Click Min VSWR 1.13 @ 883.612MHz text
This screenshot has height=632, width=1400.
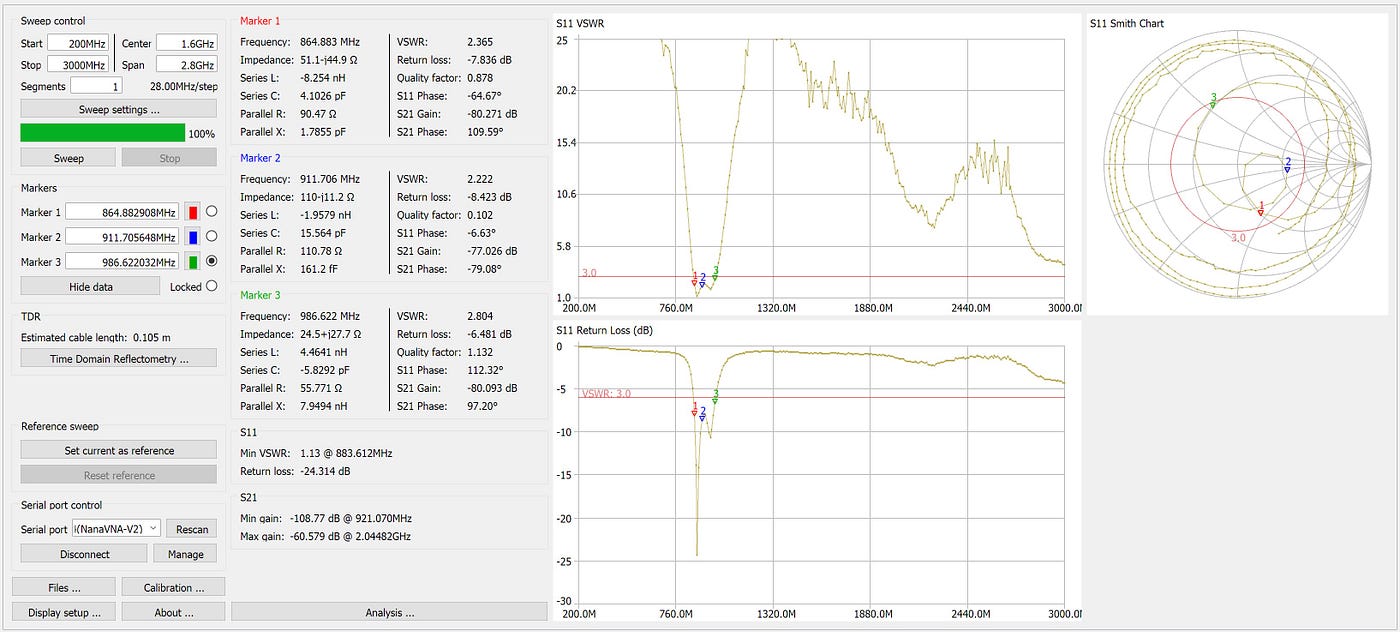click(316, 453)
